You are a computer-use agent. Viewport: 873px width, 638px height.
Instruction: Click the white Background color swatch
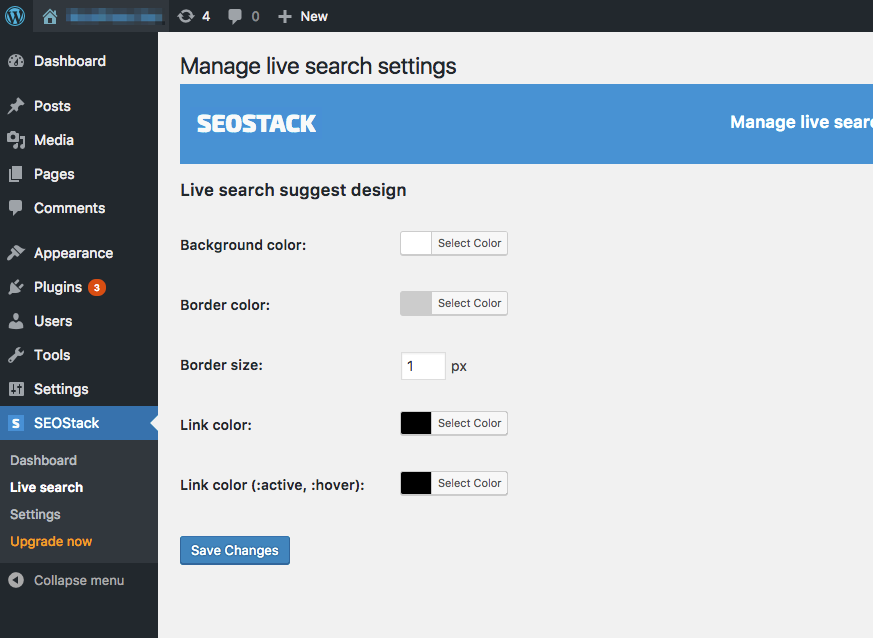coord(416,243)
